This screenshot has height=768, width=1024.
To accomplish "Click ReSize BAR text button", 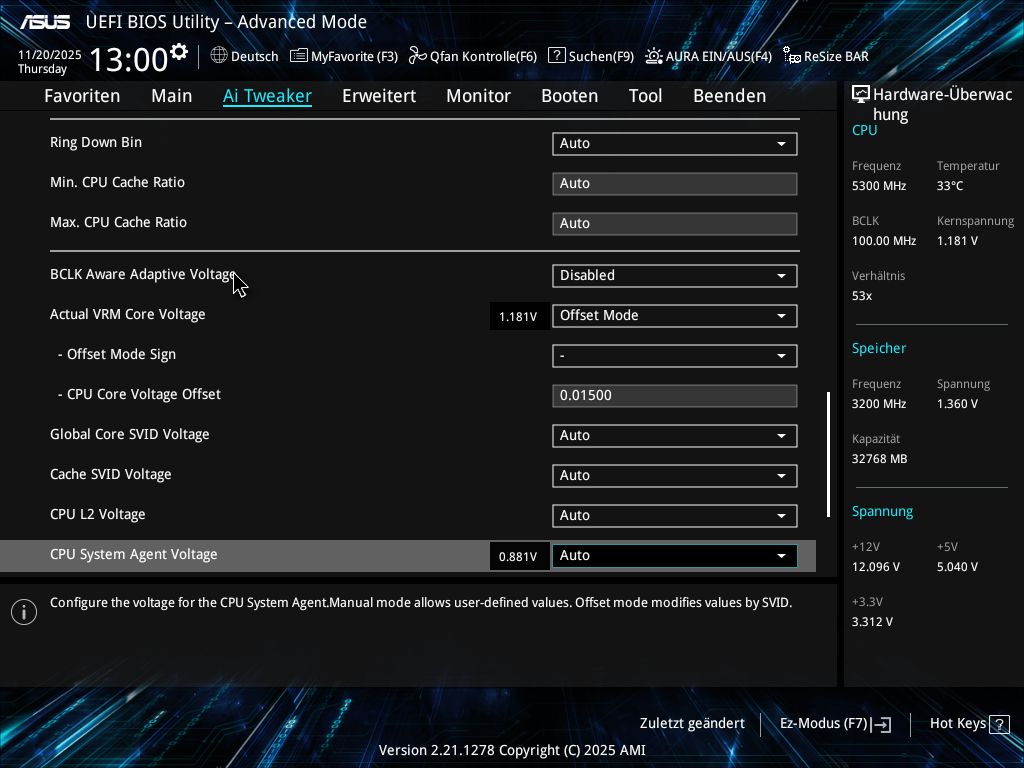I will pyautogui.click(x=836, y=57).
